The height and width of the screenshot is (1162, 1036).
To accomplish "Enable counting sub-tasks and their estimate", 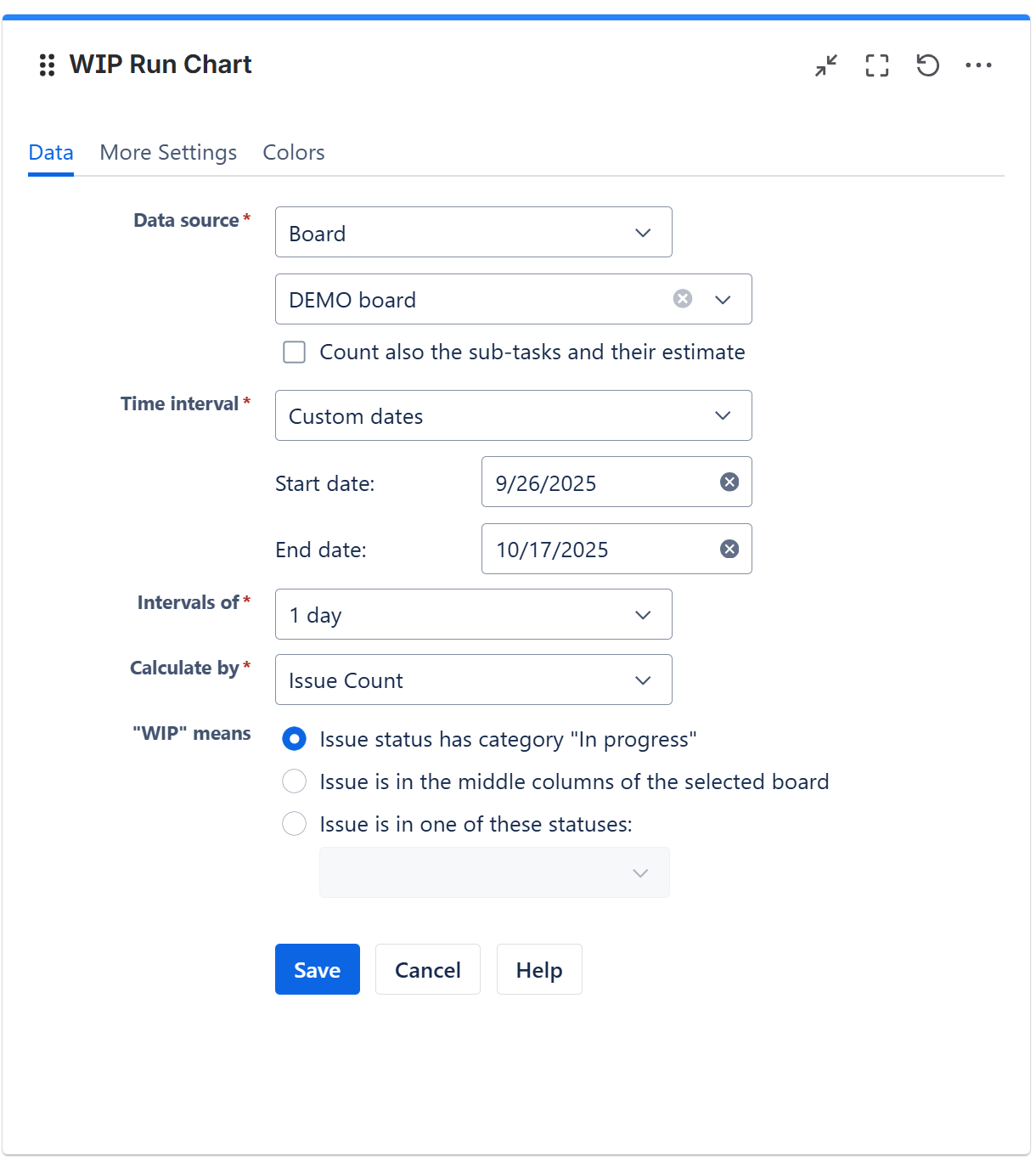I will (x=295, y=353).
